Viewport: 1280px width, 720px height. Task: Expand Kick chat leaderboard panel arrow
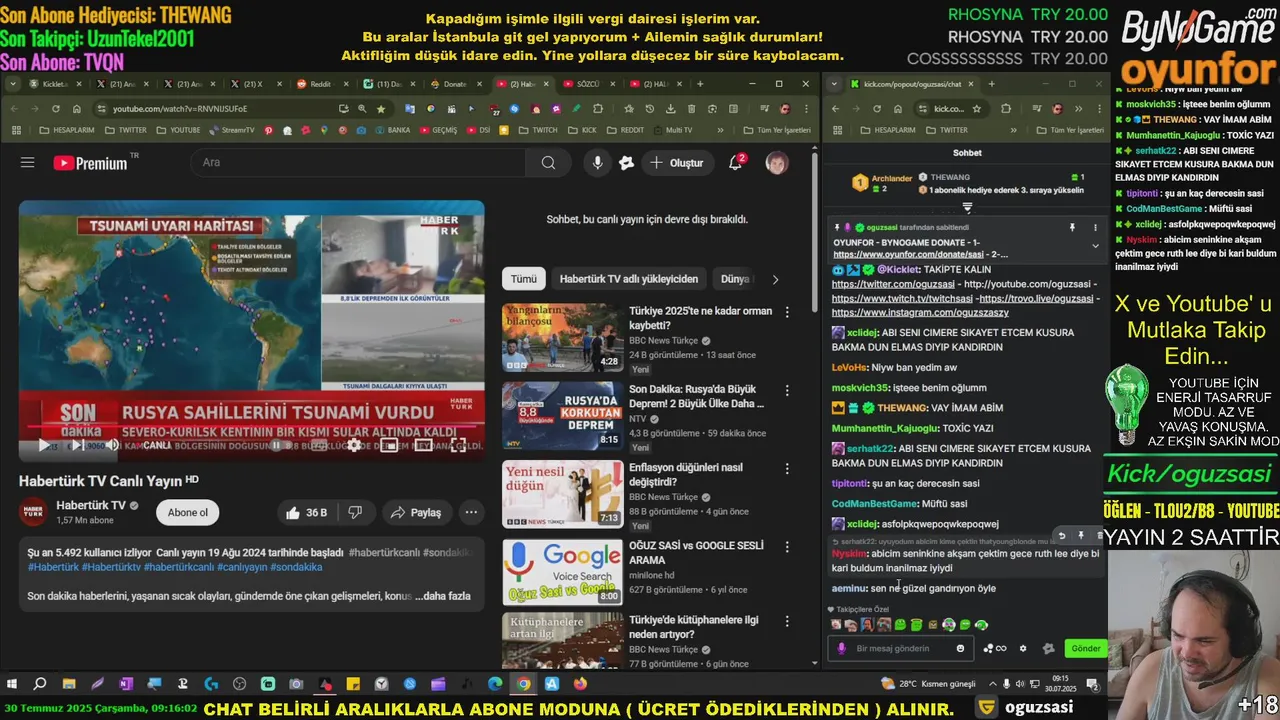967,207
